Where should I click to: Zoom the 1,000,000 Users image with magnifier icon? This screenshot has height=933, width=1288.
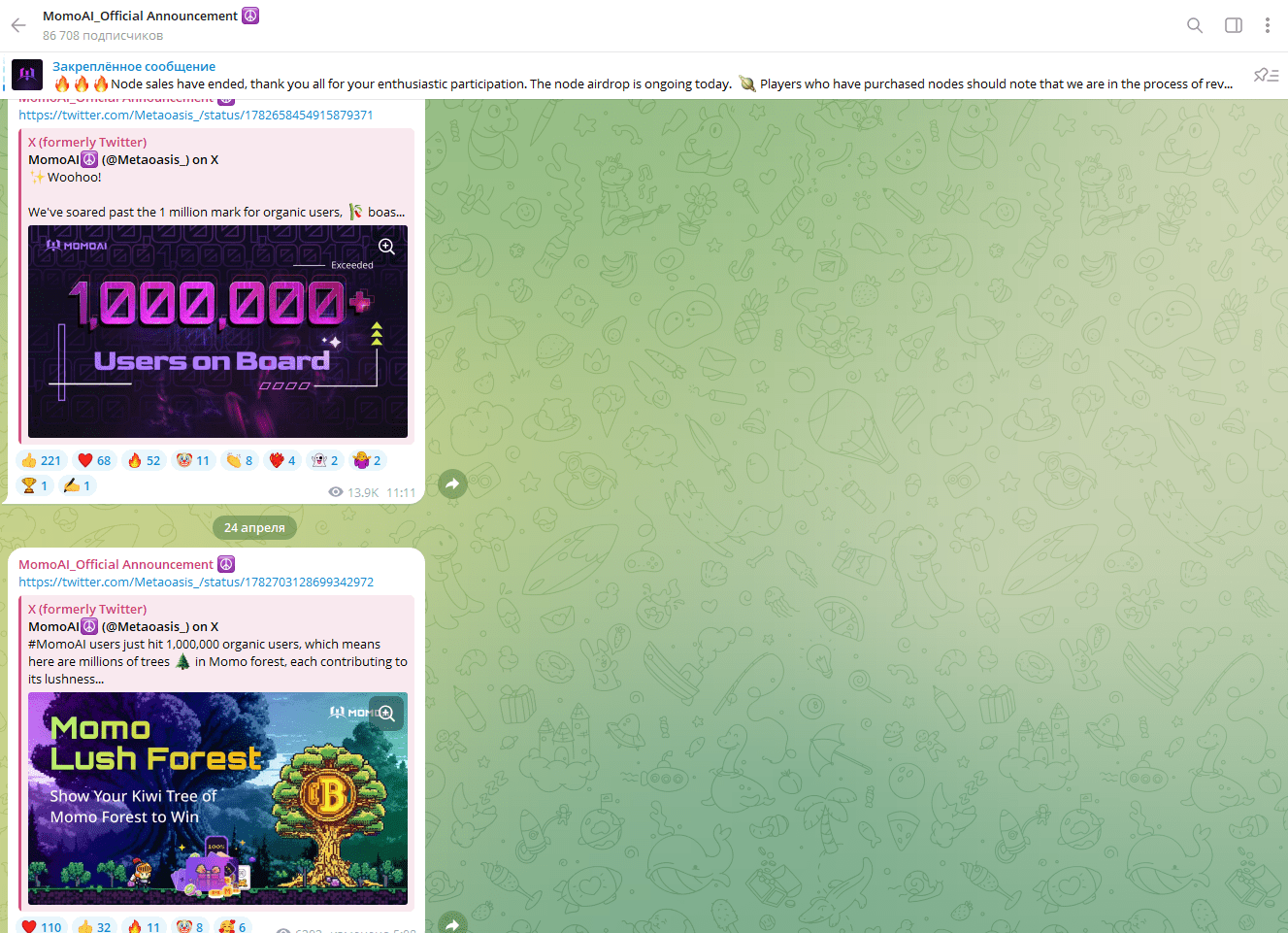coord(386,247)
